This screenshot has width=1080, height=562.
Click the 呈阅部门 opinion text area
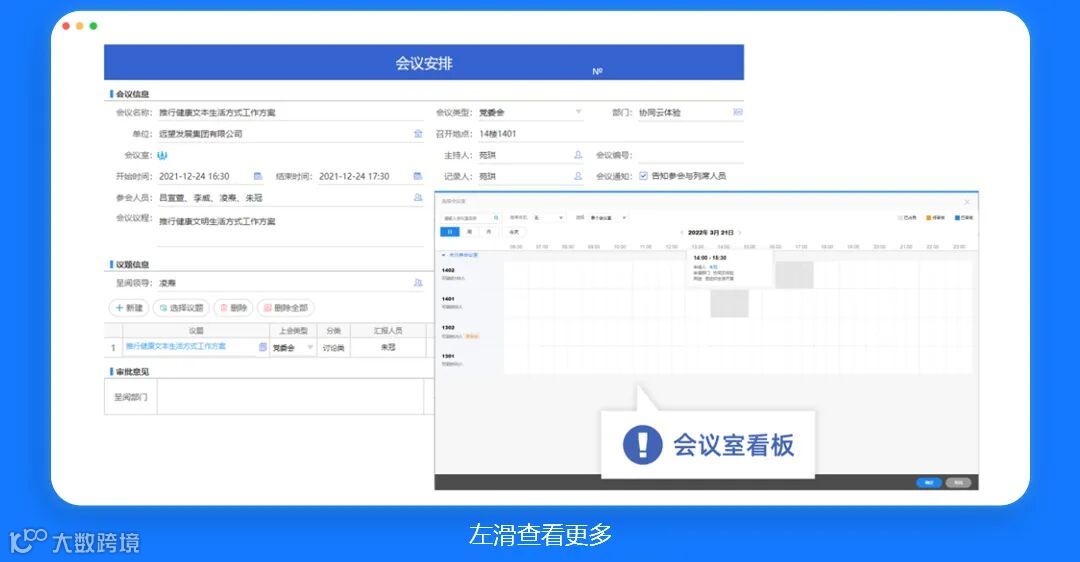[291, 397]
